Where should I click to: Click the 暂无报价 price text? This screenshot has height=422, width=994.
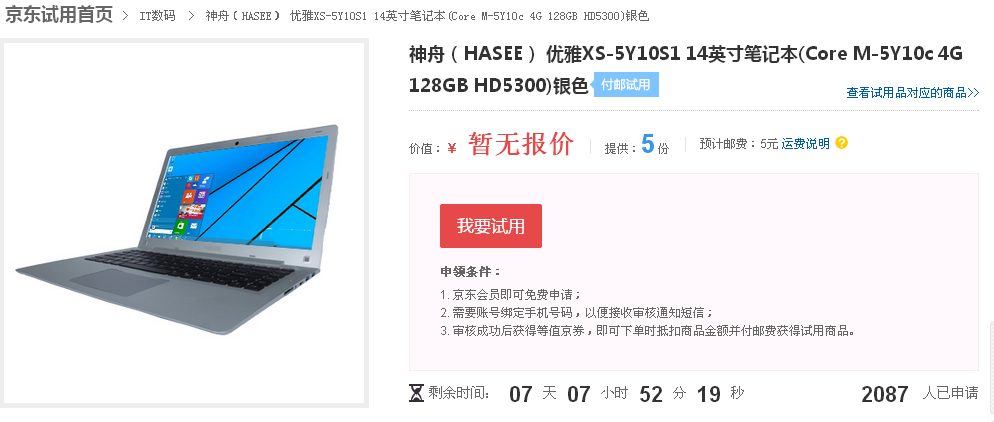[521, 144]
